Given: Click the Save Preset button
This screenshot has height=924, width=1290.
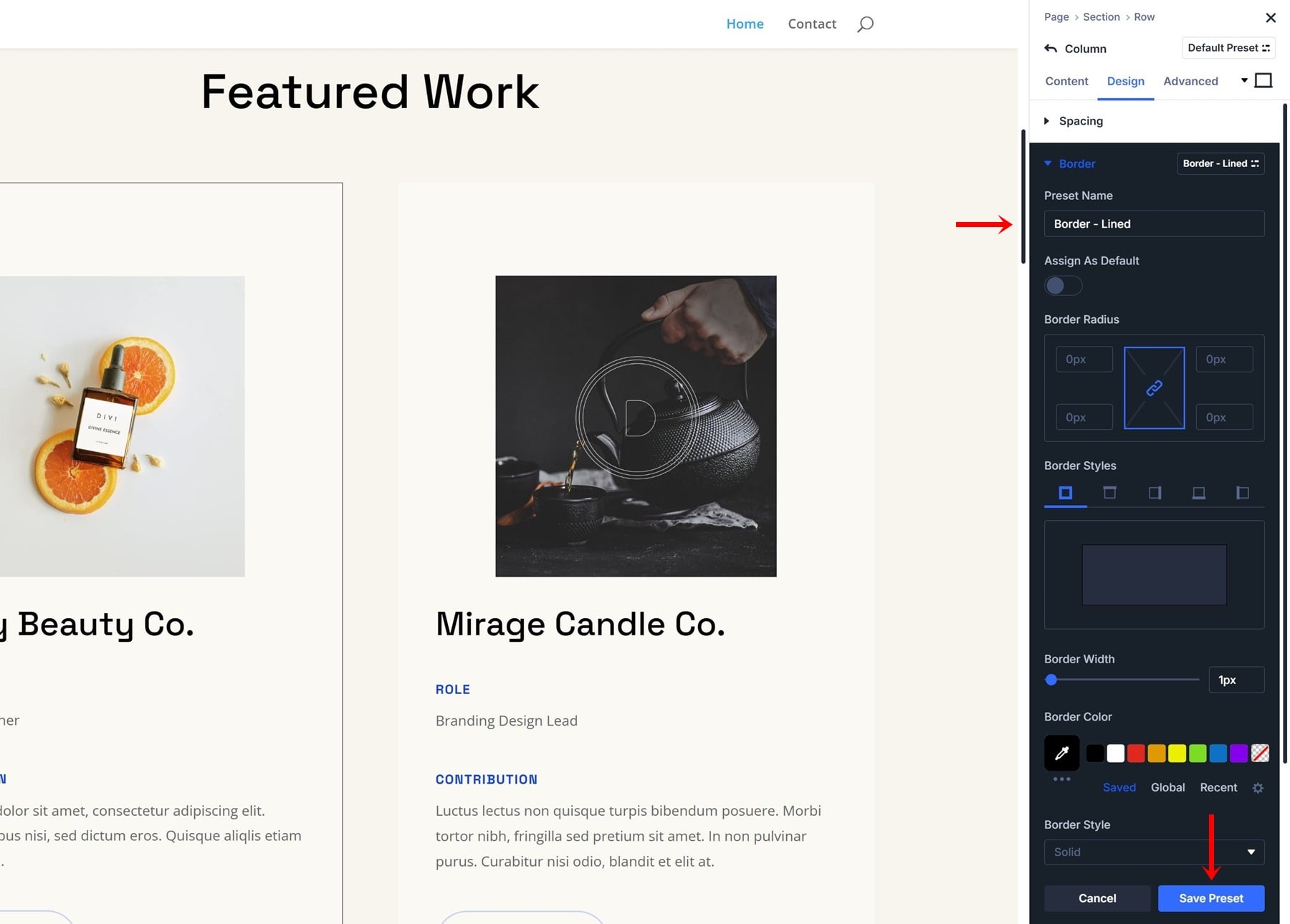Looking at the screenshot, I should [x=1210, y=898].
